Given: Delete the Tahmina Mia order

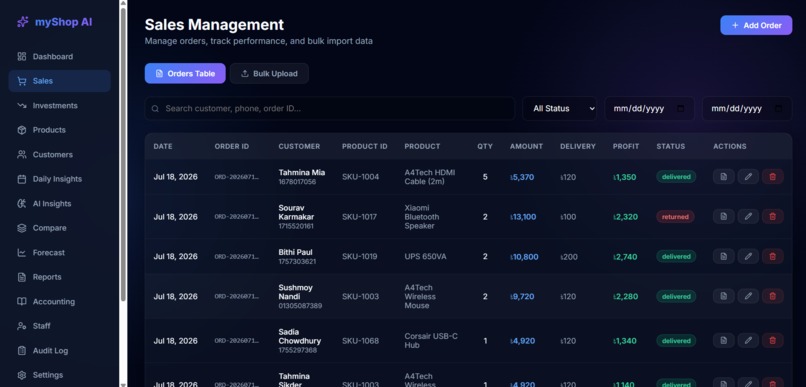Looking at the screenshot, I should coord(773,177).
